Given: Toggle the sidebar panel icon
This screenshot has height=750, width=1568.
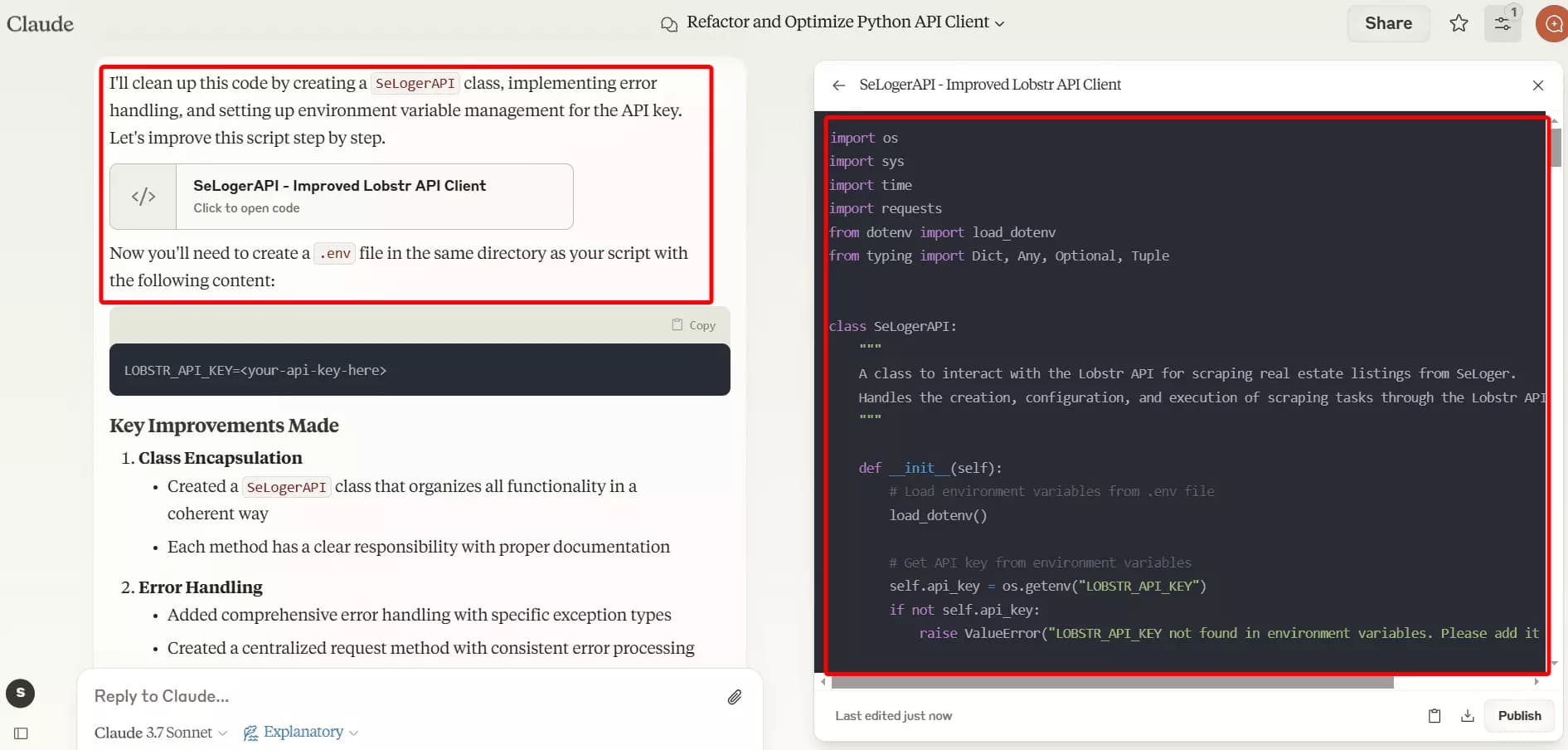Looking at the screenshot, I should click(22, 733).
